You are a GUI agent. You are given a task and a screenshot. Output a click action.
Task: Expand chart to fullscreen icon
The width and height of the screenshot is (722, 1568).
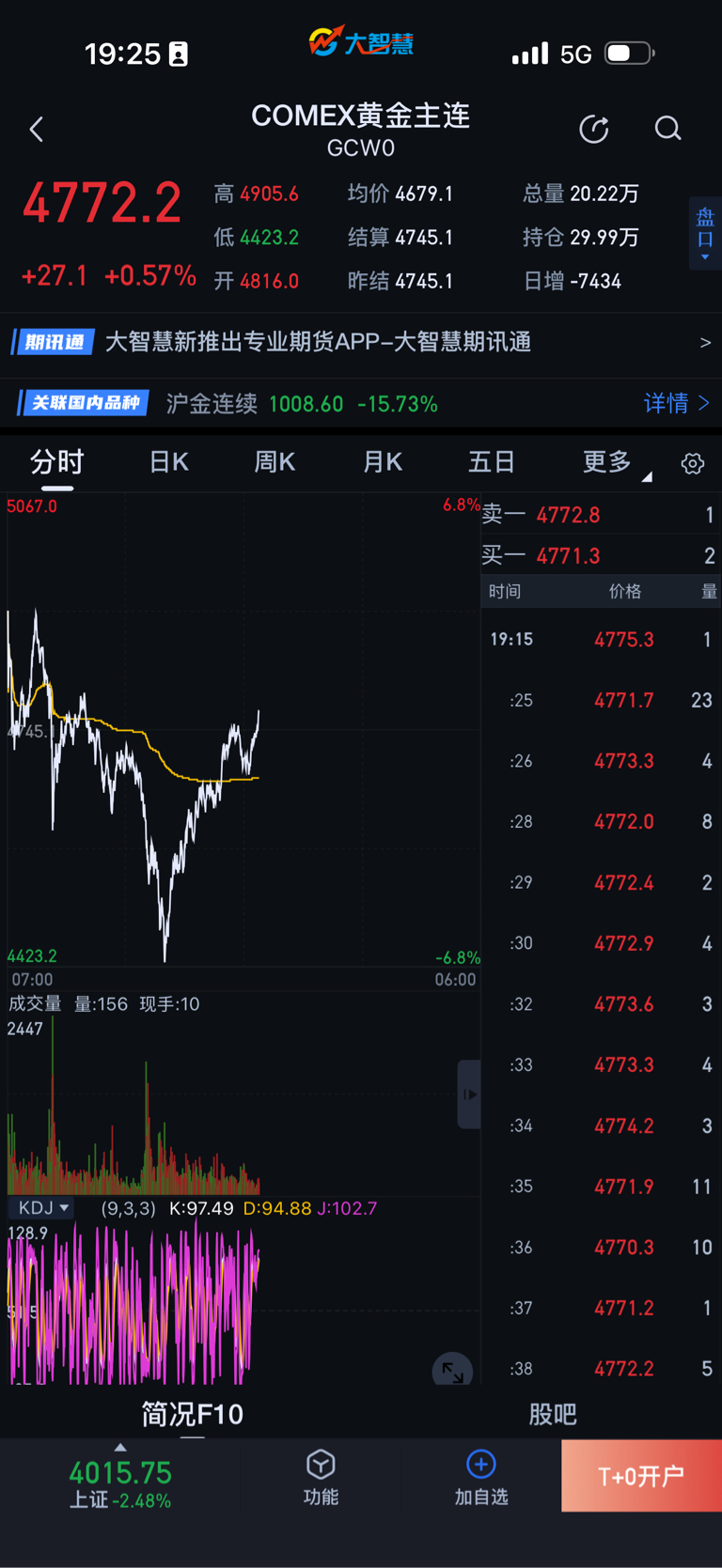tap(452, 1372)
